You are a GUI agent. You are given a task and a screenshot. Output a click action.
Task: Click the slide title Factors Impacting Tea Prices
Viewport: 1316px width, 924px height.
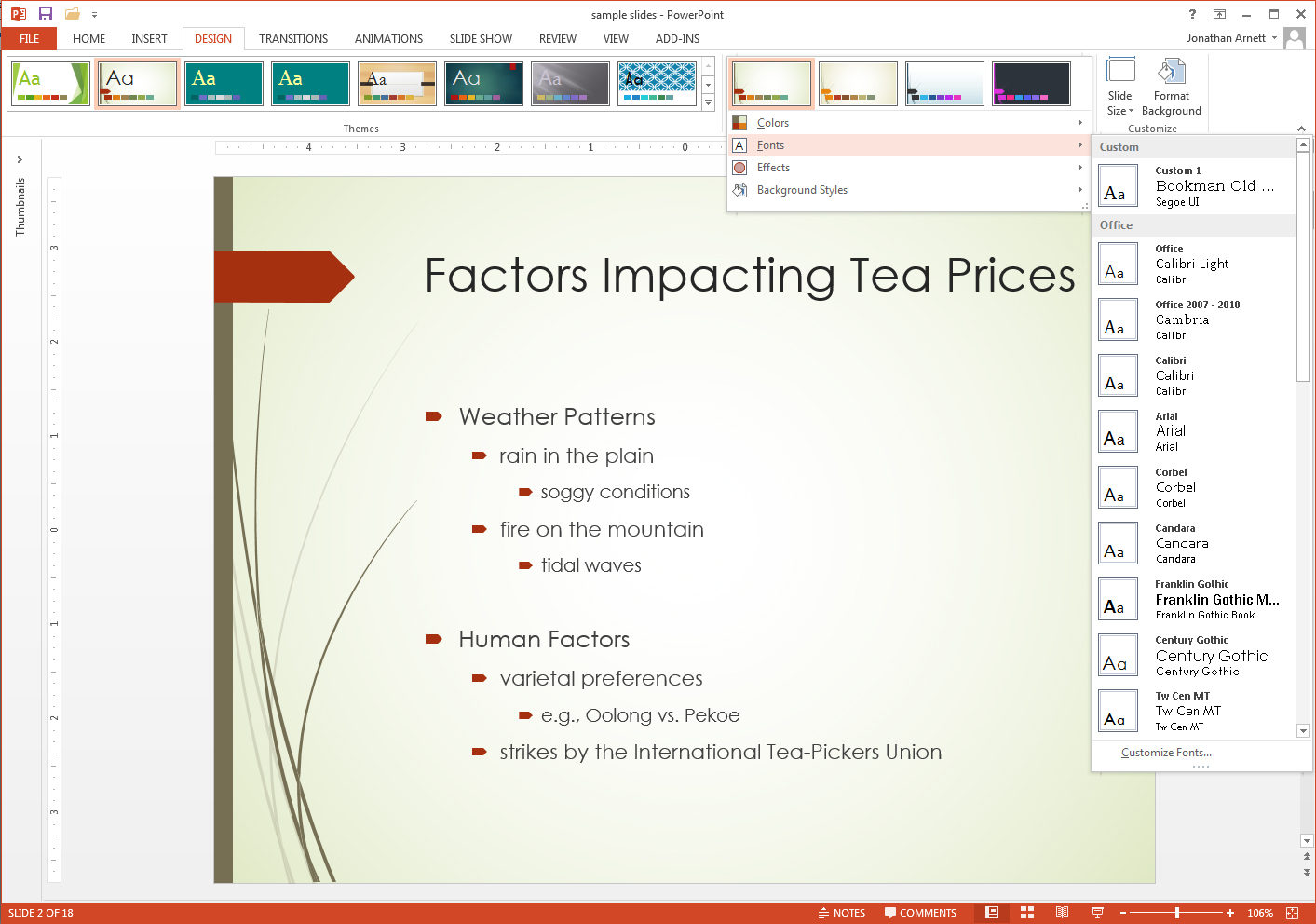click(750, 276)
